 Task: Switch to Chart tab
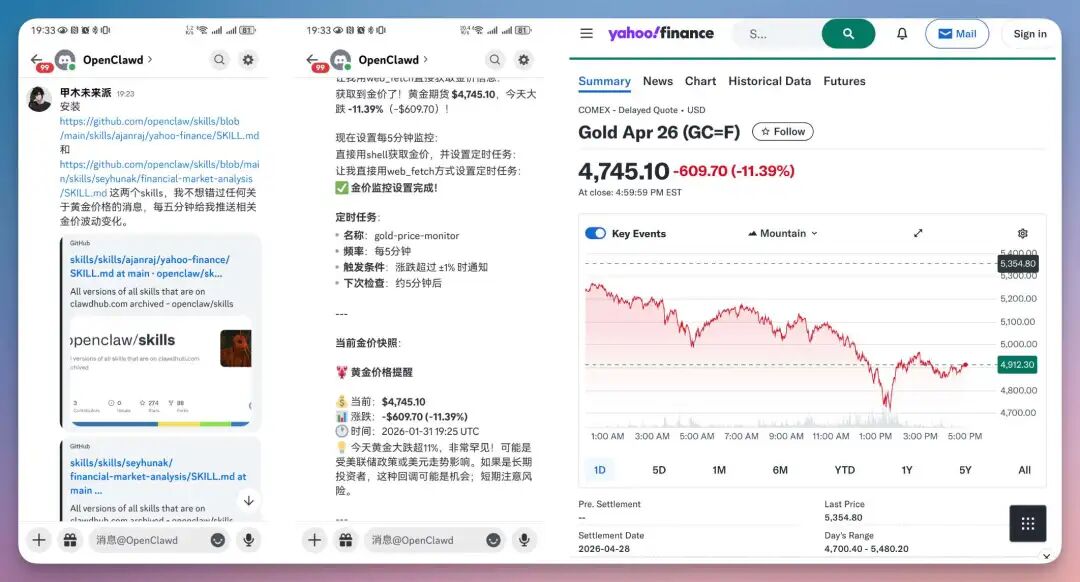tap(700, 81)
